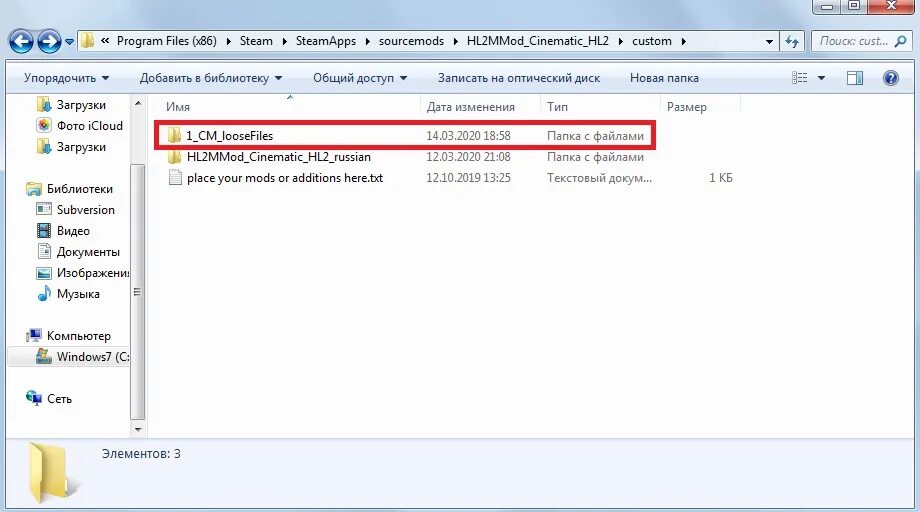
Task: Select the 1_CM_looseFiles folder
Action: point(230,136)
